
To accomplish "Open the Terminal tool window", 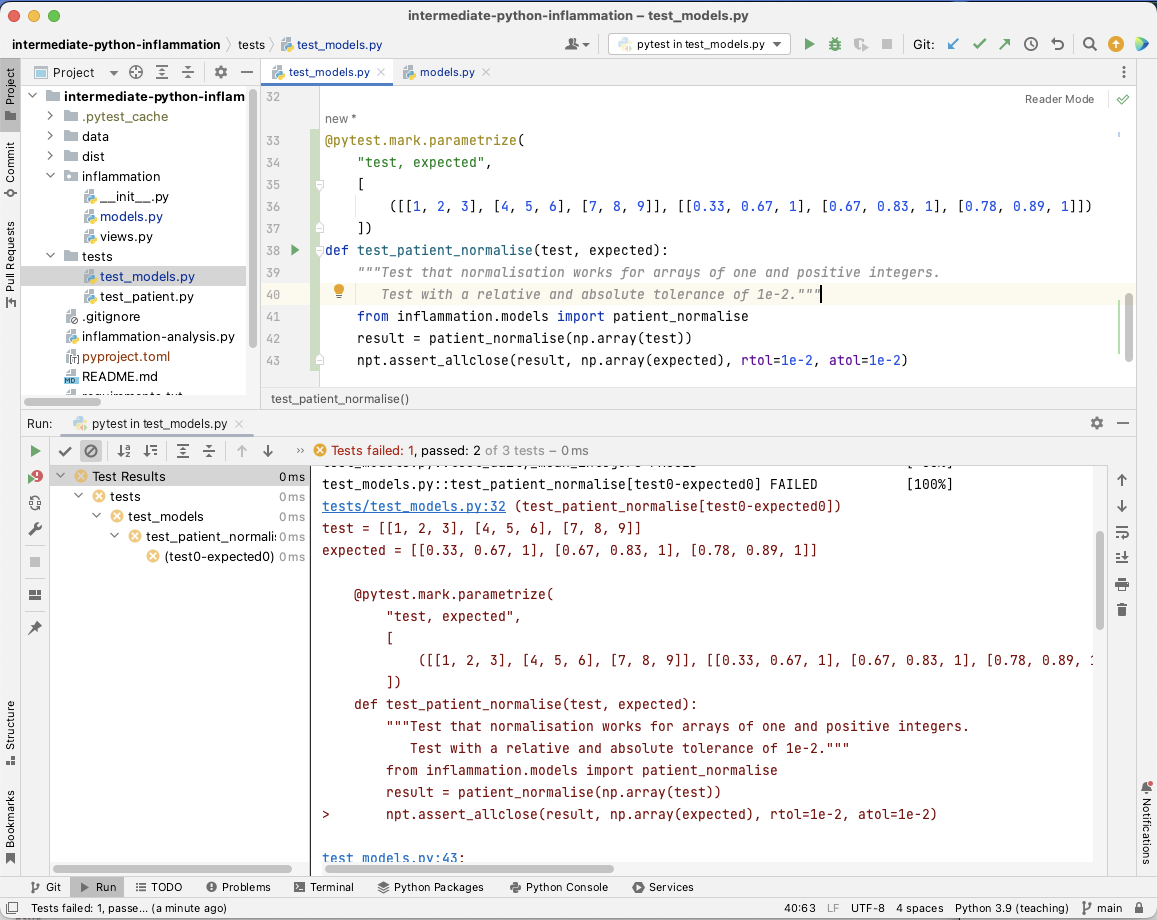I will point(324,887).
